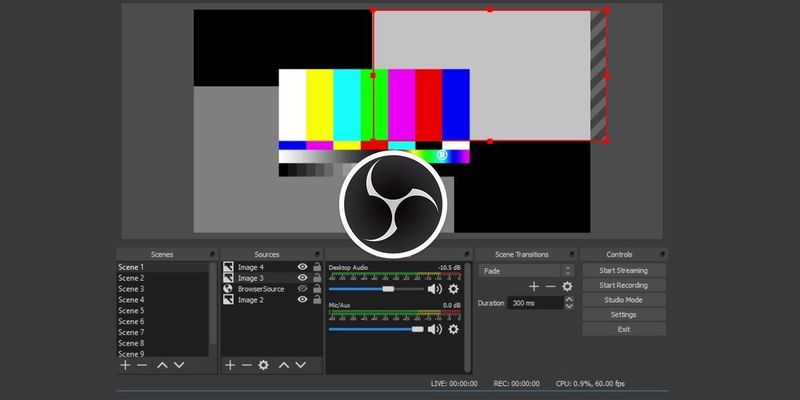Open Desktop Audio settings gear
The image size is (800, 400).
pos(453,289)
